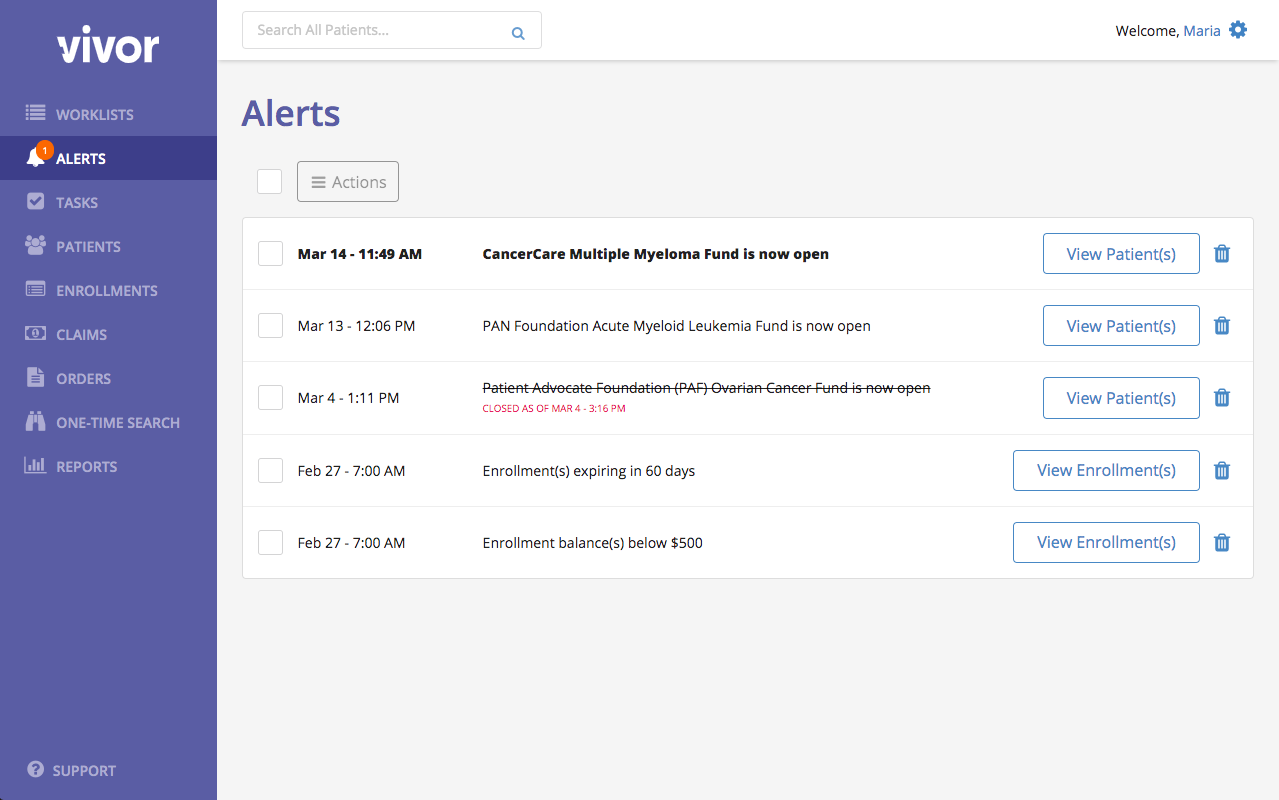Check the Mar 4 PAF alert checkbox
Viewport: 1279px width, 800px height.
270,397
